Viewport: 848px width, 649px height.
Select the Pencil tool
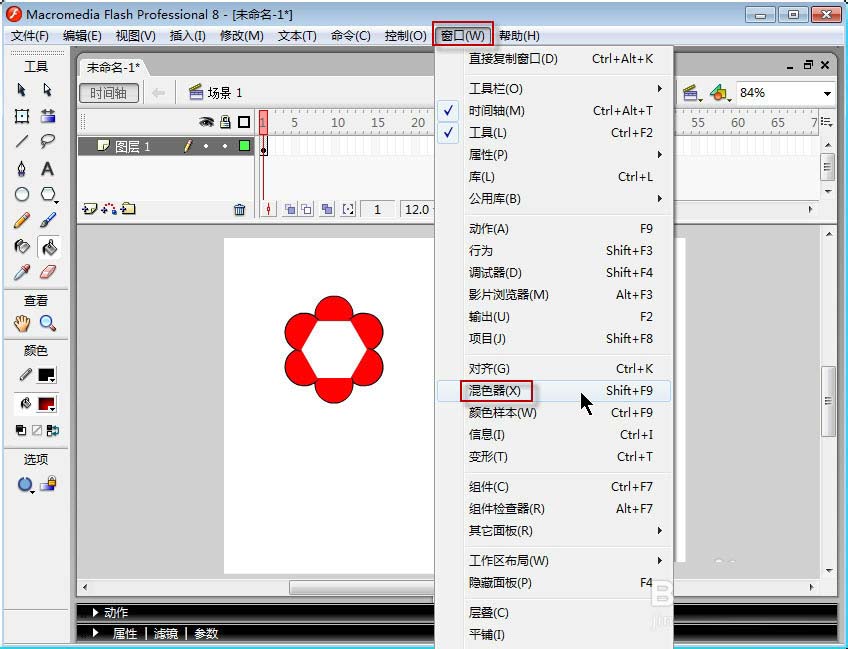[22, 220]
